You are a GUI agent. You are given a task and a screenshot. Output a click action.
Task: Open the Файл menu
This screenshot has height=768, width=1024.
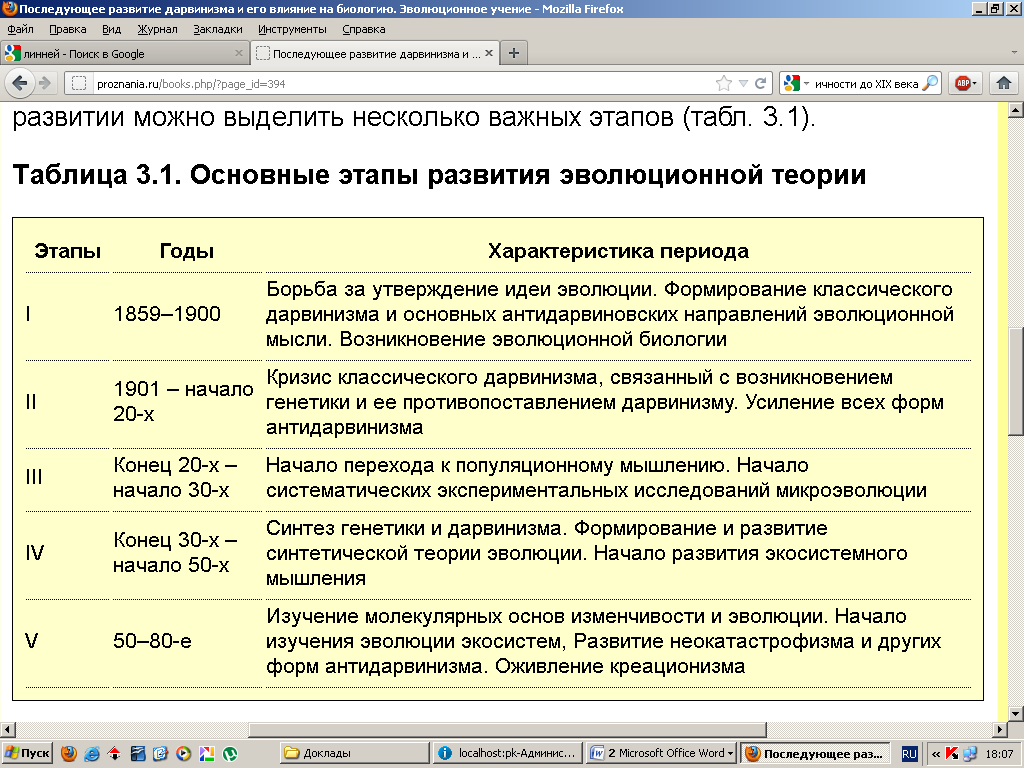20,29
